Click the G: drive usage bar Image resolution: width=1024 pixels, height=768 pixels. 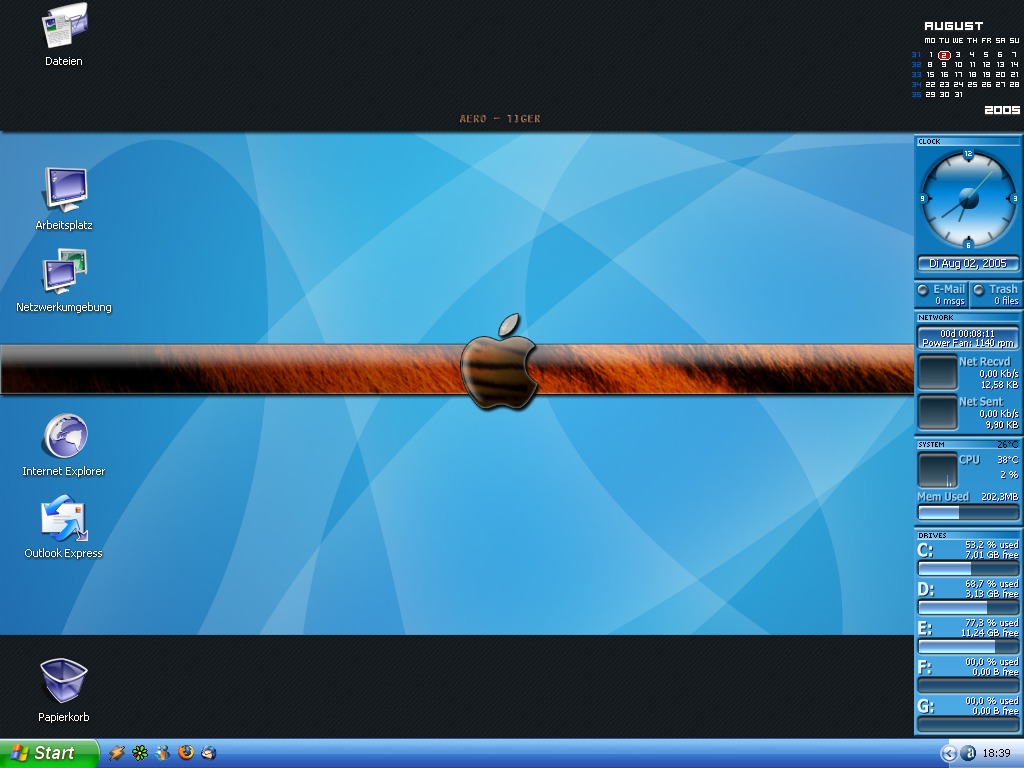pos(968,724)
